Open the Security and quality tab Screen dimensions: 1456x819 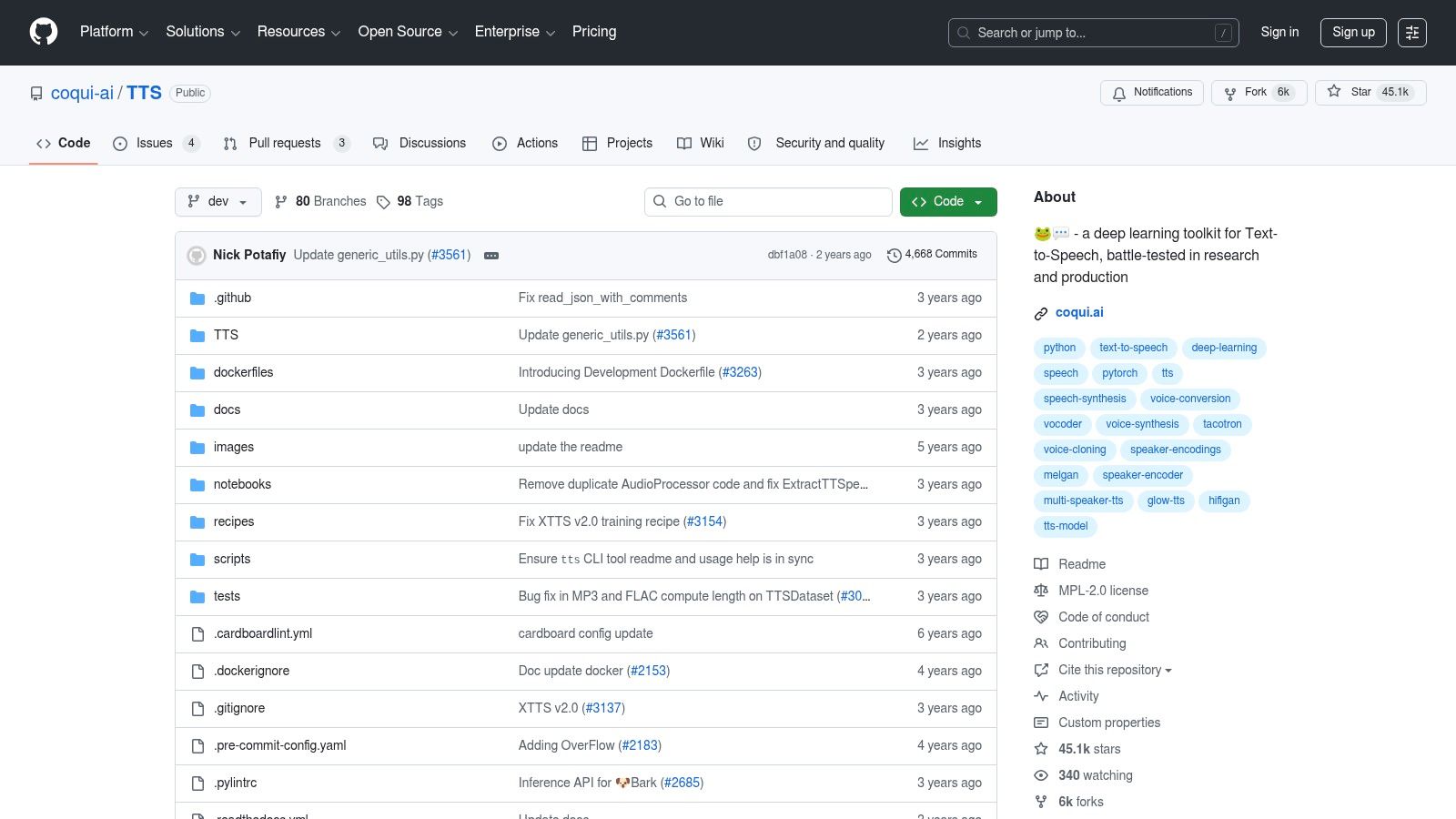click(816, 144)
